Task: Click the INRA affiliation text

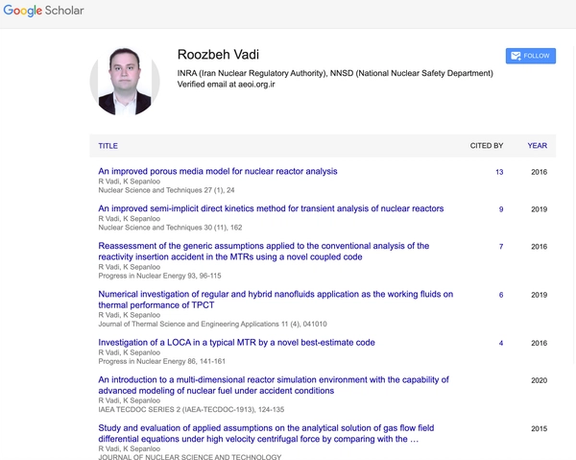Action: pos(335,73)
